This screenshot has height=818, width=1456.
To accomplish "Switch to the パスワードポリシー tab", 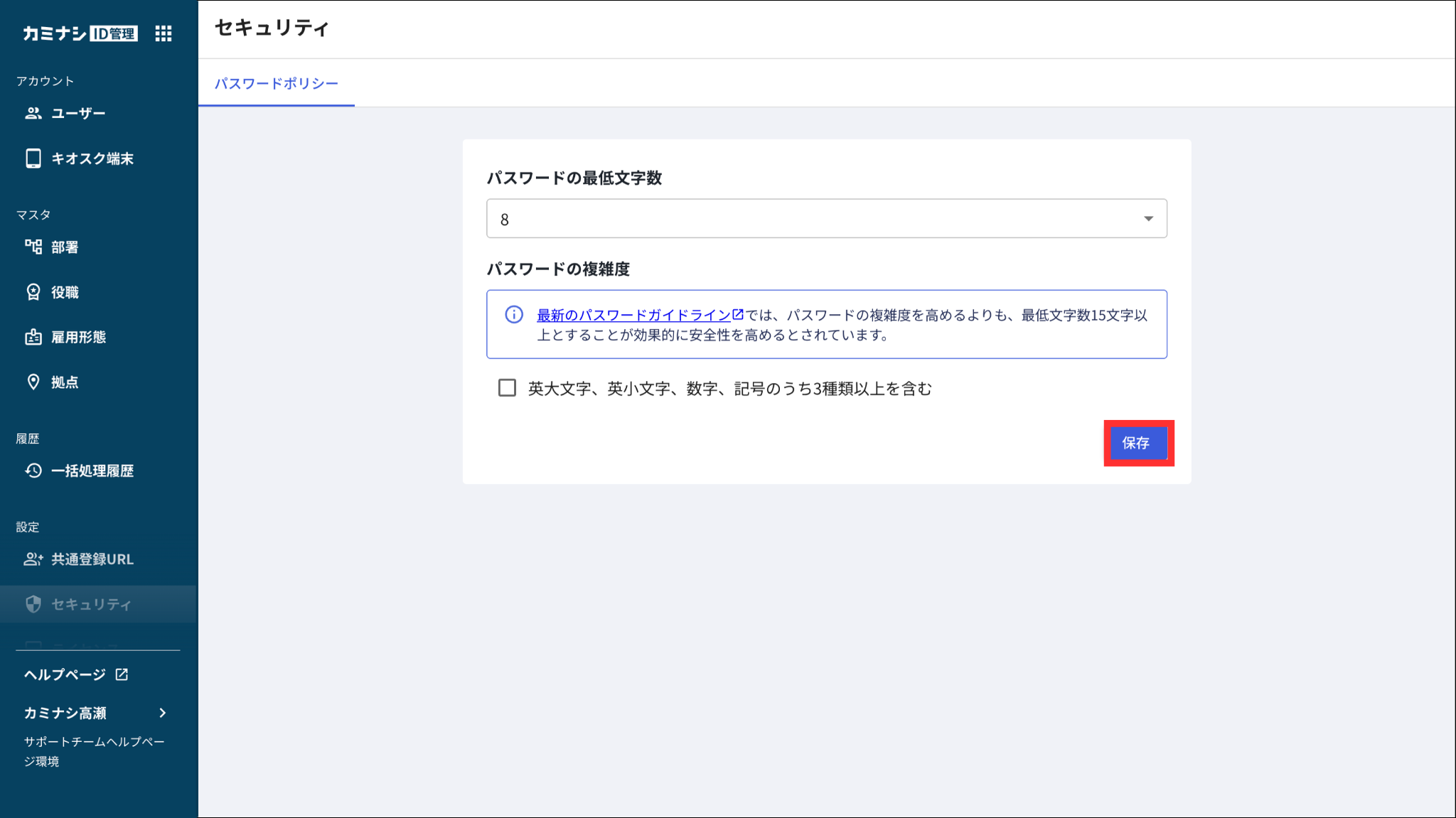I will [x=277, y=84].
